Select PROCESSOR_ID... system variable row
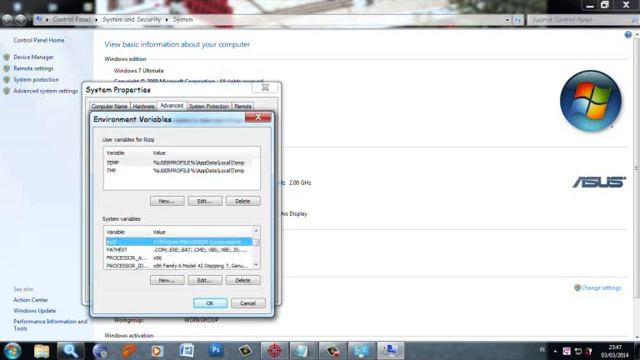Image resolution: width=640 pixels, height=360 pixels. point(179,266)
